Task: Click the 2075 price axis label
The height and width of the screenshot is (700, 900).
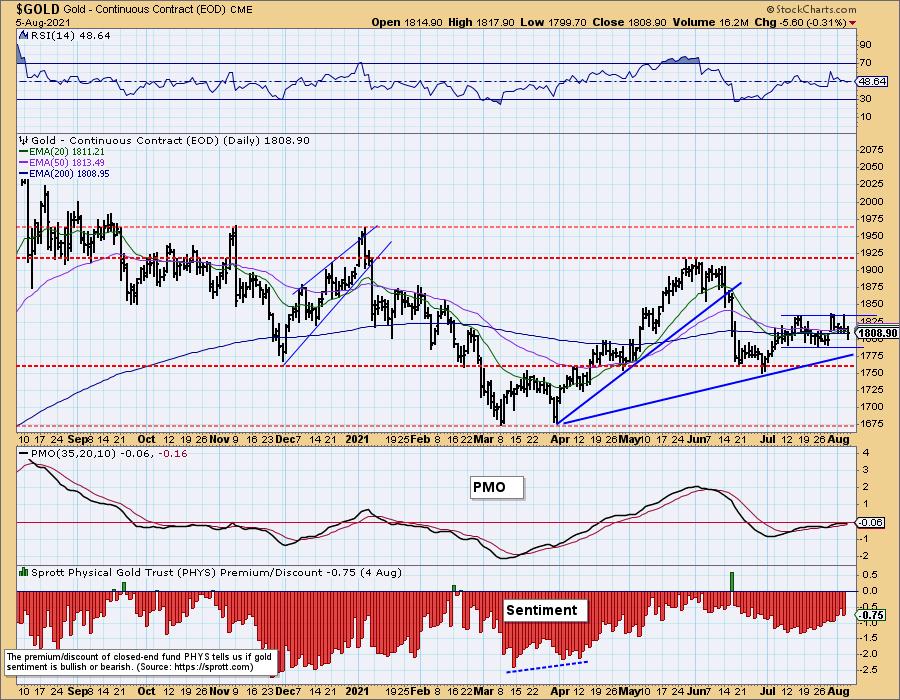Action: point(871,150)
